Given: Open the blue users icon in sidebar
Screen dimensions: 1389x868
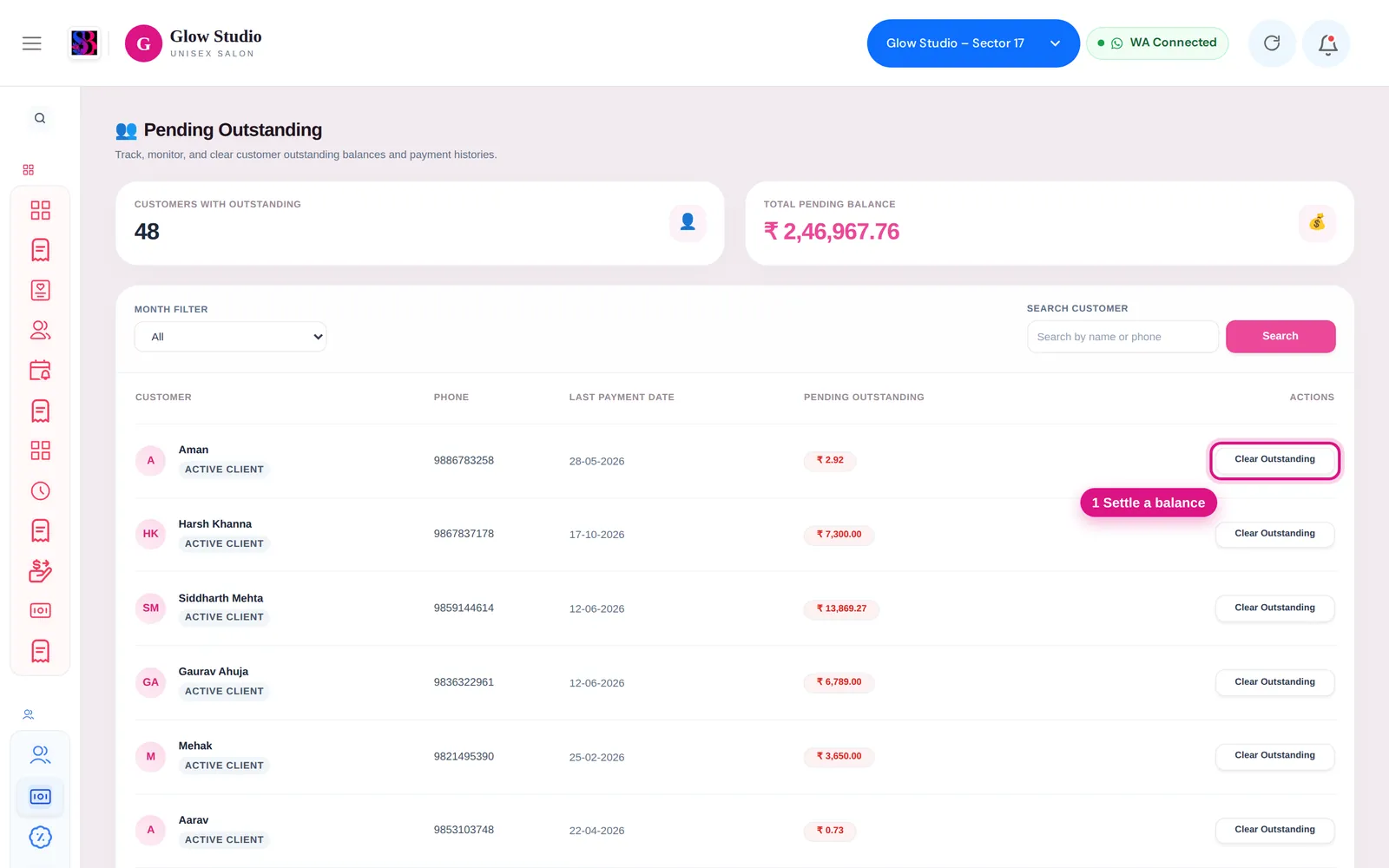Looking at the screenshot, I should (x=41, y=754).
